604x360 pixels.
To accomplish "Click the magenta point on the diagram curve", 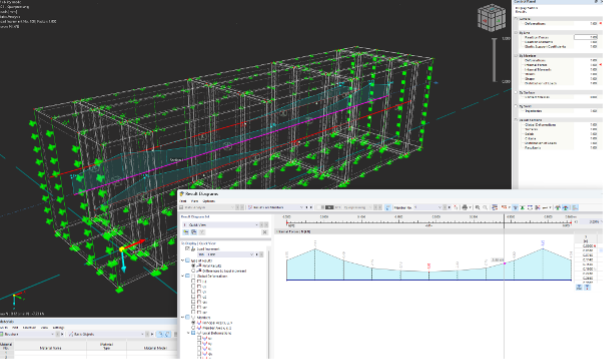I will pyautogui.click(x=505, y=264).
